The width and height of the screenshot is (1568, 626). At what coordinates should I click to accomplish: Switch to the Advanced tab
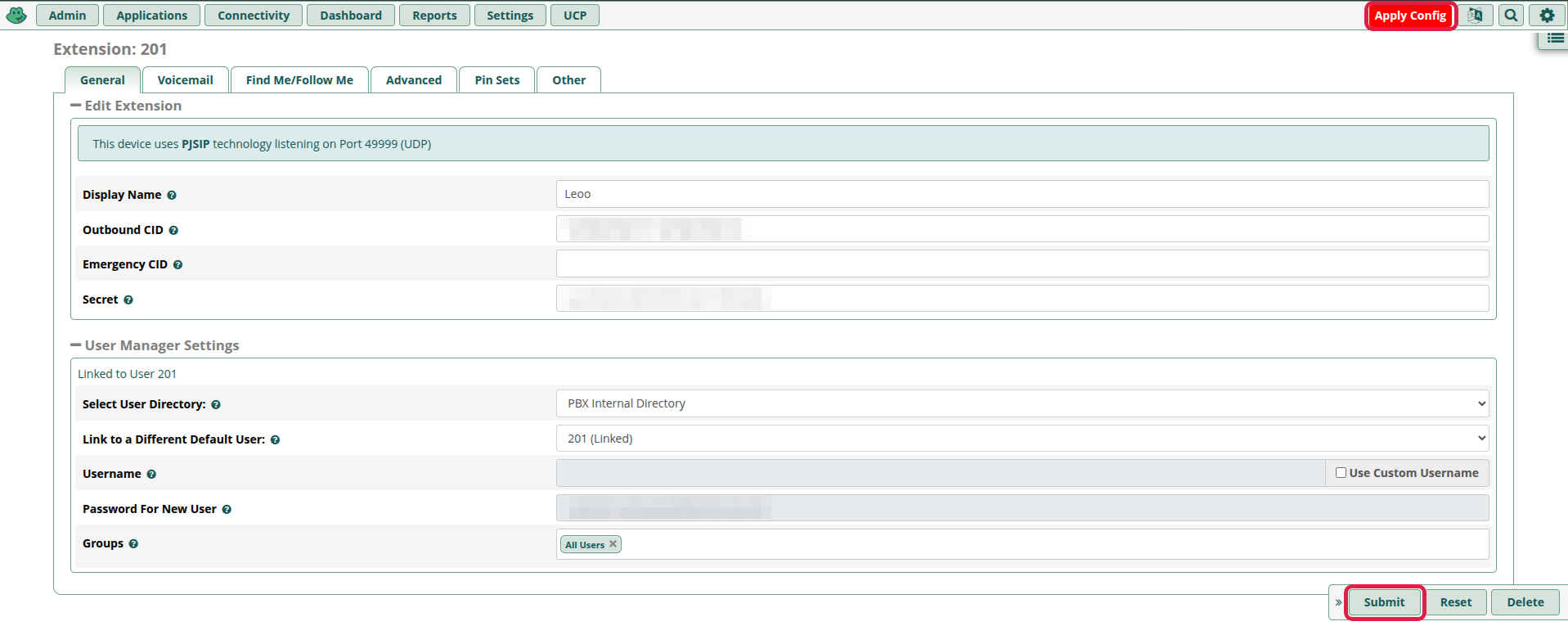click(x=414, y=80)
